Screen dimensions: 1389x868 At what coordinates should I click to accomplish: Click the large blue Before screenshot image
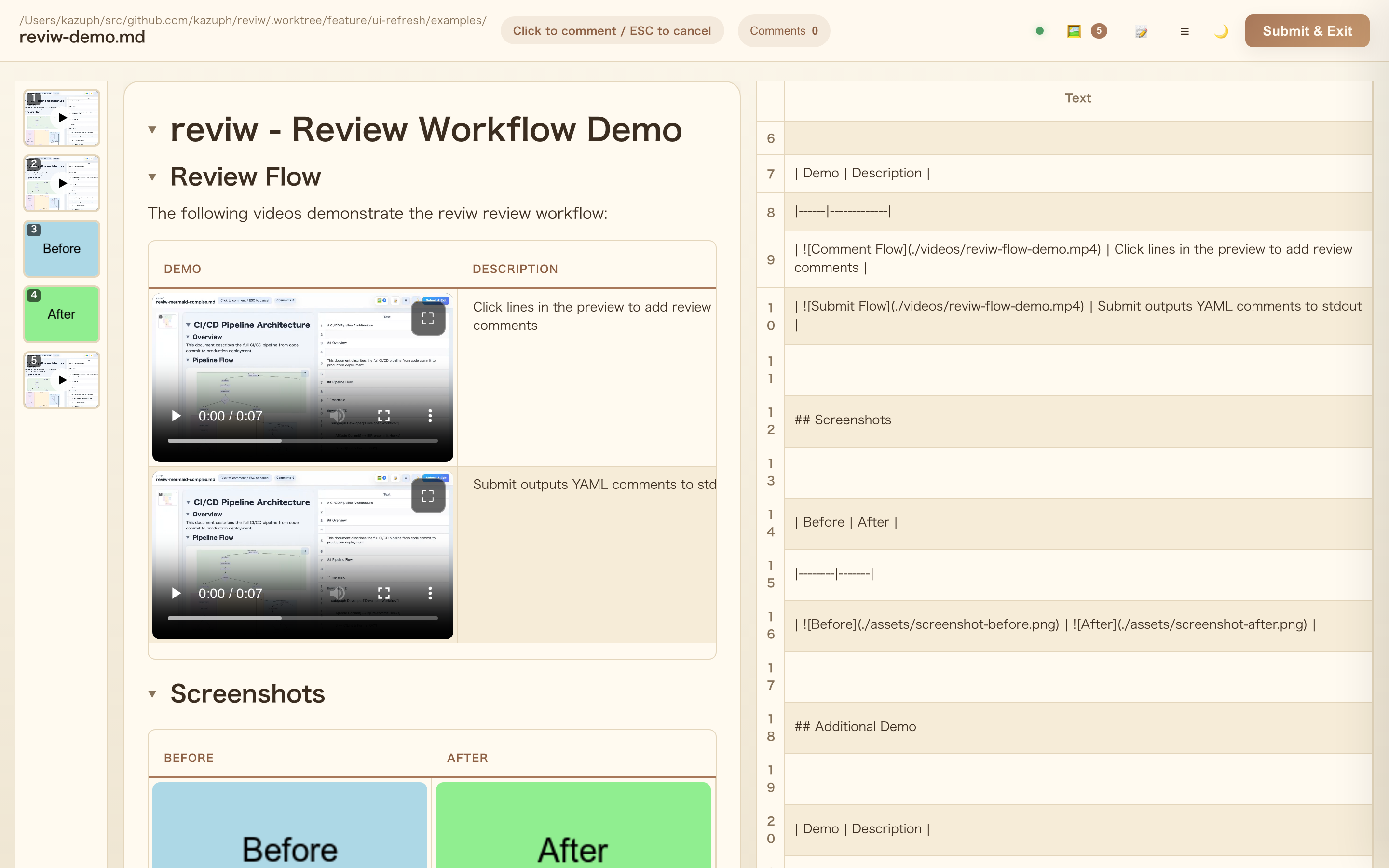pyautogui.click(x=290, y=825)
